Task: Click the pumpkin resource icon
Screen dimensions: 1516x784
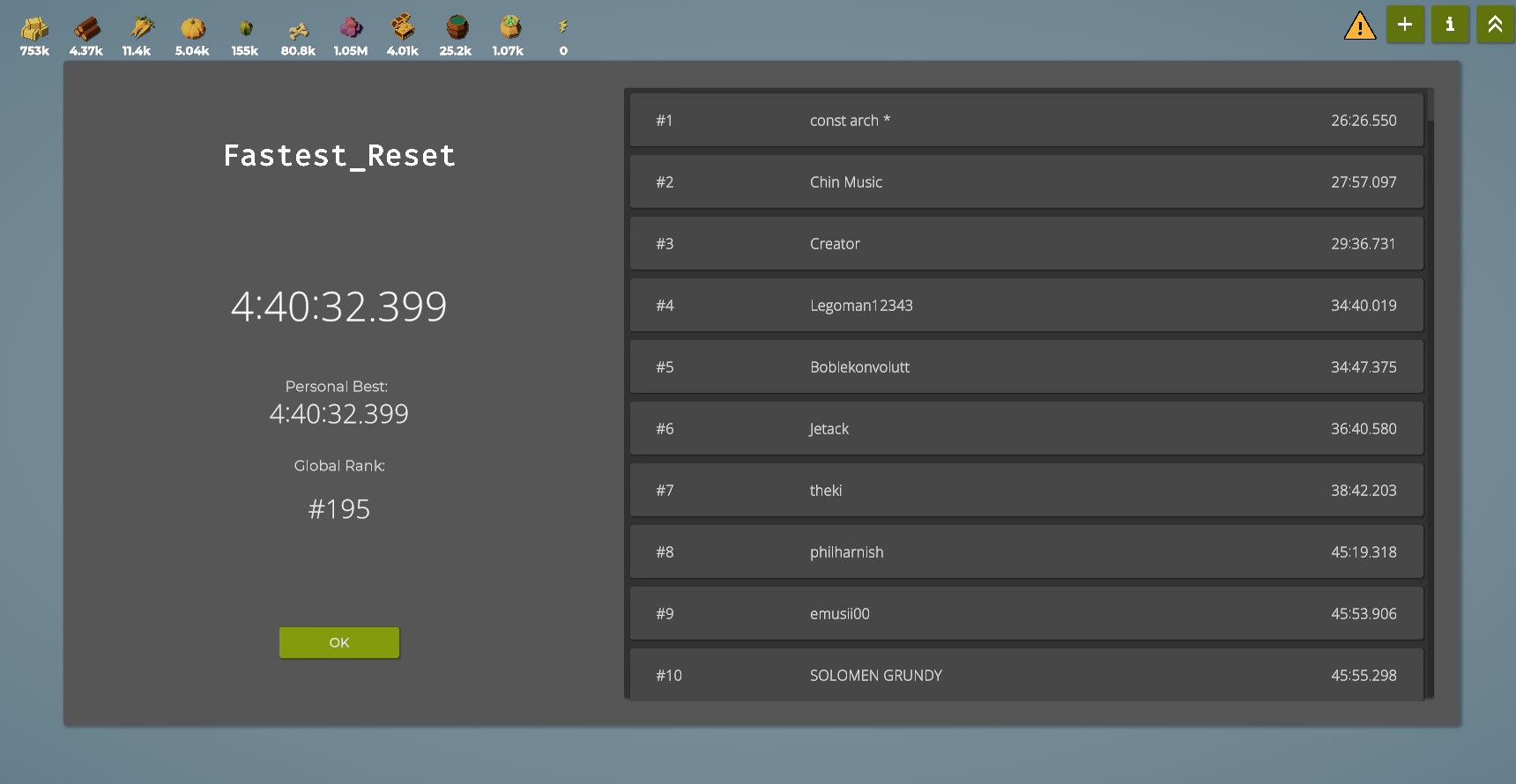Action: [x=192, y=29]
